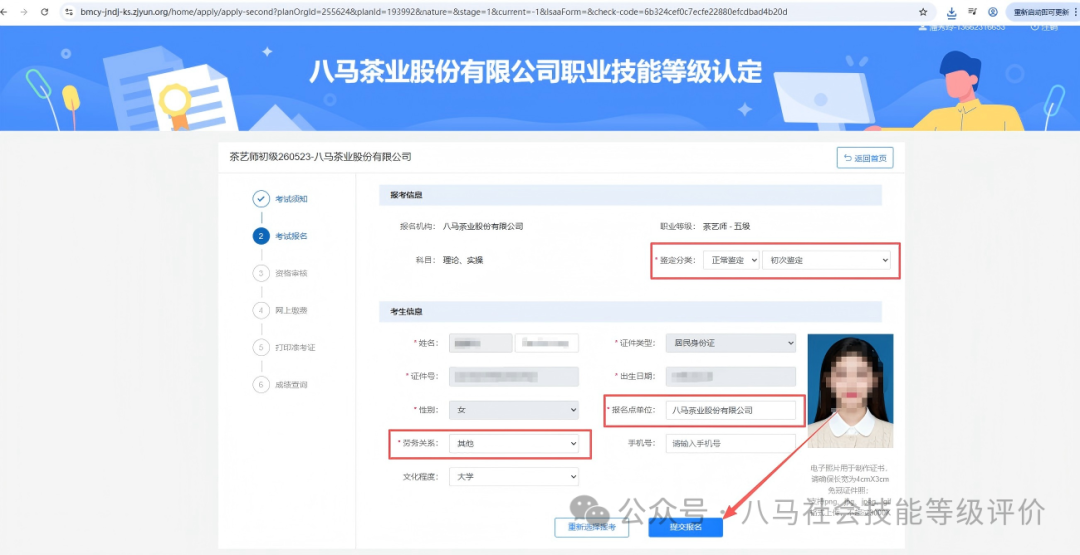Click the number 3 step circle
Image resolution: width=1080 pixels, height=555 pixels.
[x=261, y=273]
